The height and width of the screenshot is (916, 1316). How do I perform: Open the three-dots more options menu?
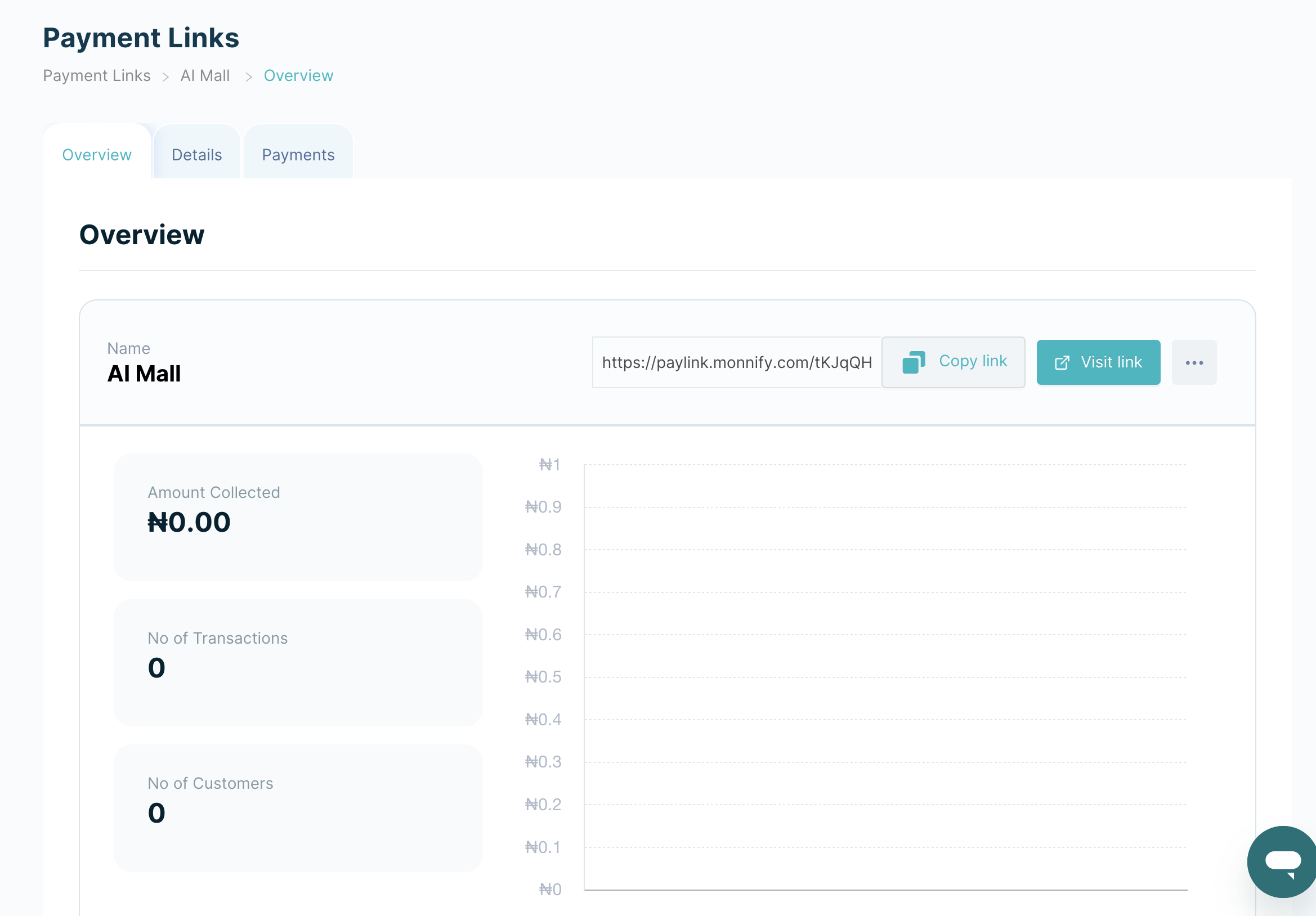coord(1194,362)
